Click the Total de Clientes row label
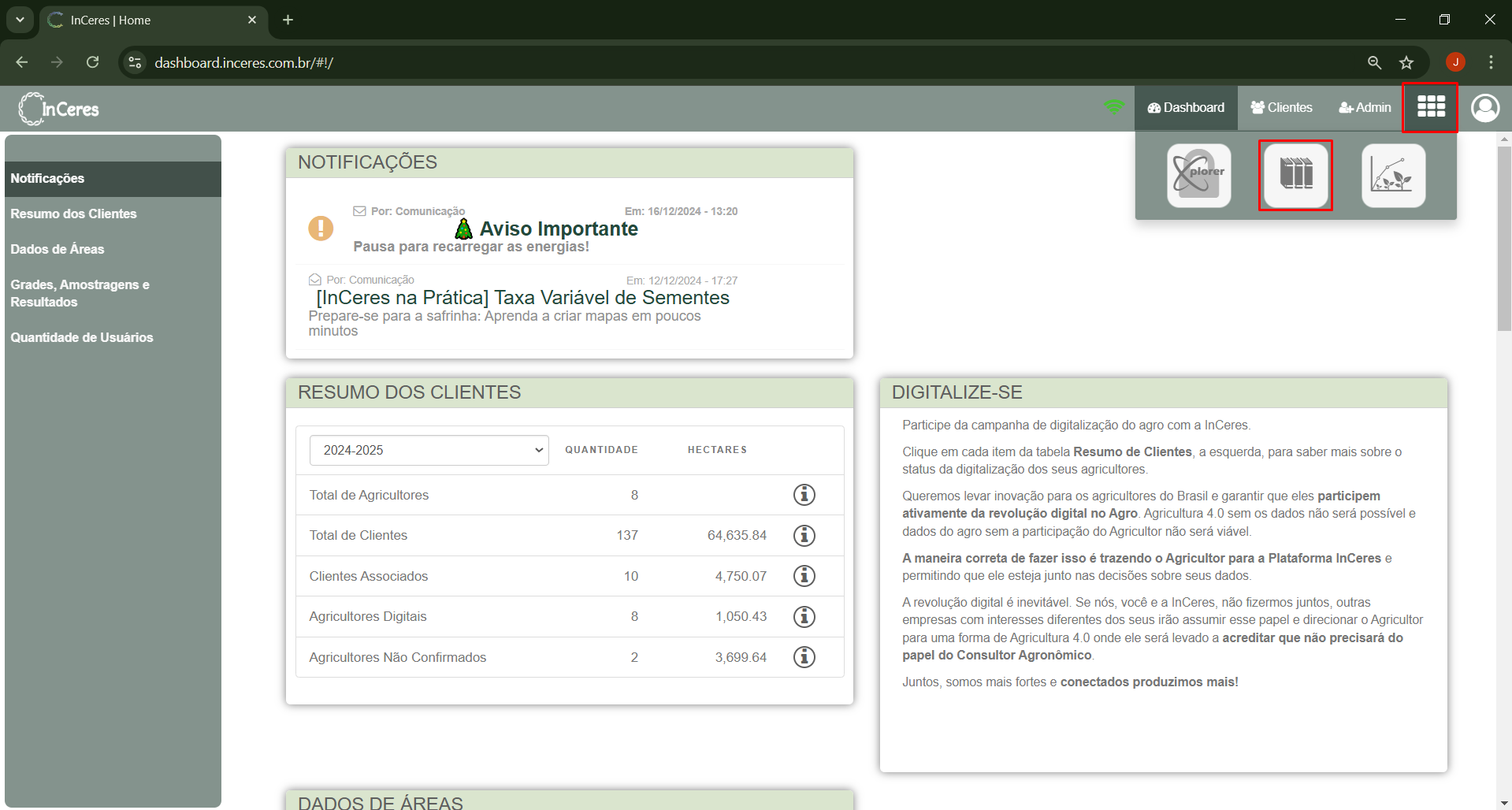This screenshot has width=1512, height=810. (x=358, y=535)
